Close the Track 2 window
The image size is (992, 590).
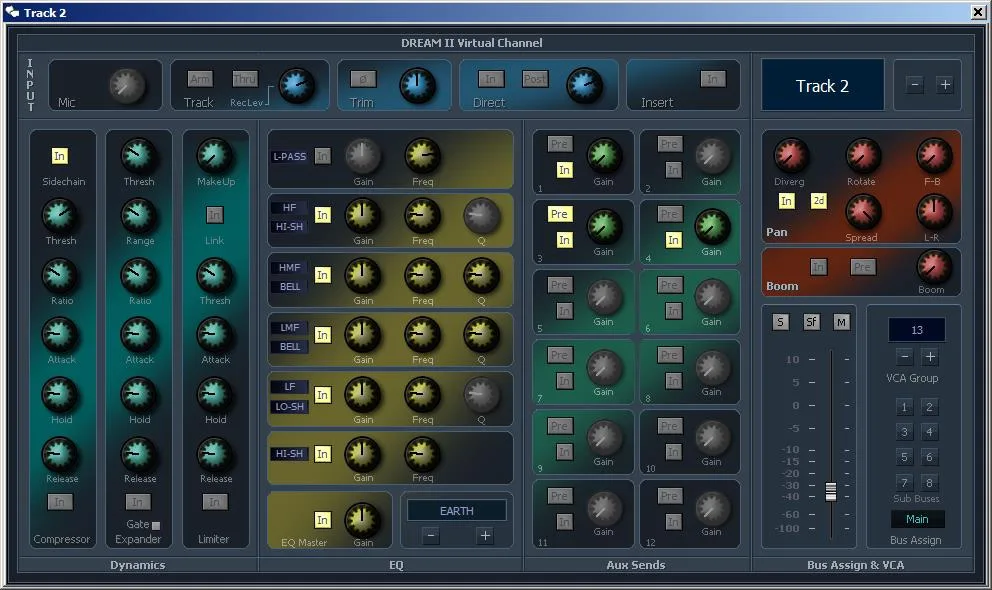click(977, 12)
